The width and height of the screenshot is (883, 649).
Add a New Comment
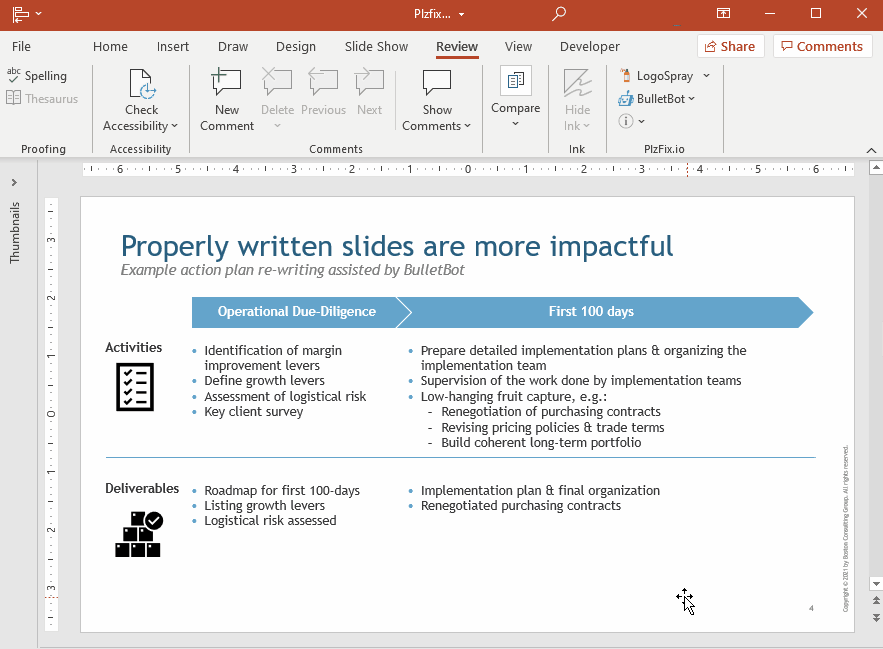(227, 86)
